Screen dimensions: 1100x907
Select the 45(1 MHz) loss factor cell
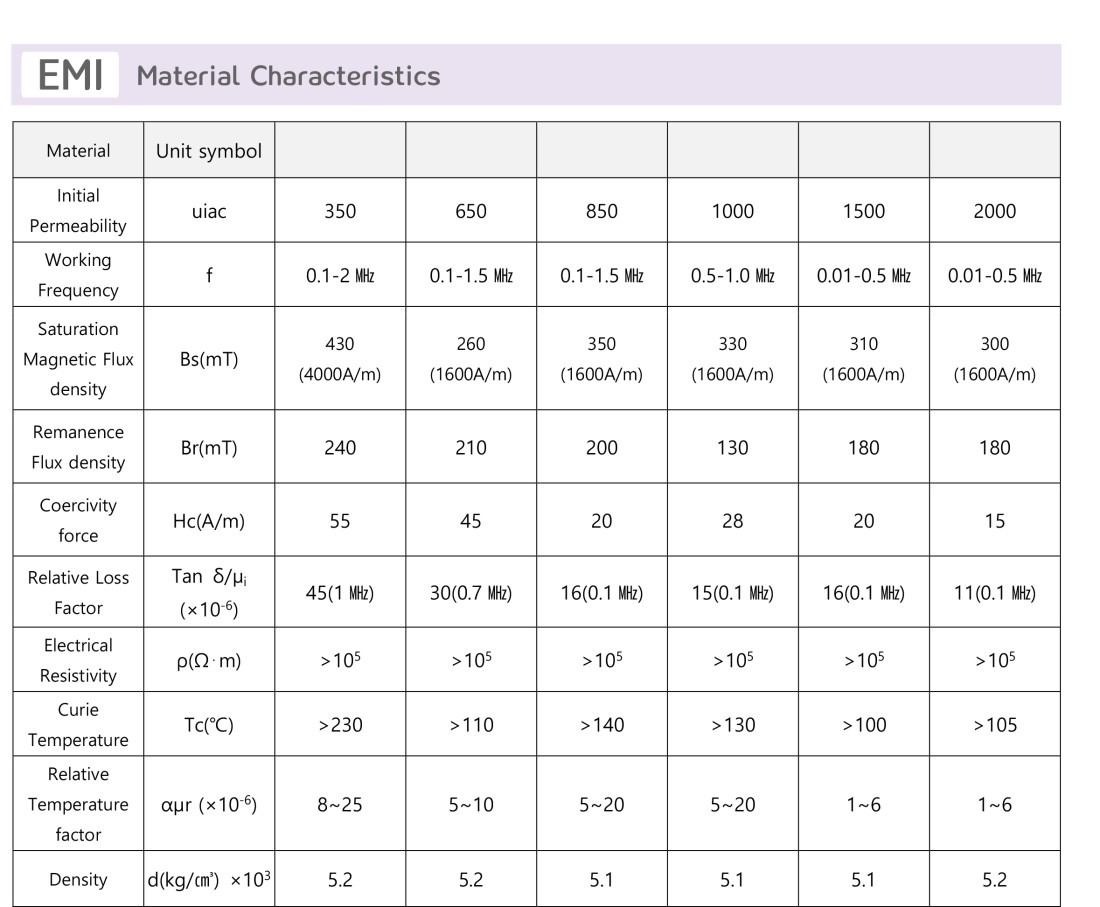tap(340, 593)
